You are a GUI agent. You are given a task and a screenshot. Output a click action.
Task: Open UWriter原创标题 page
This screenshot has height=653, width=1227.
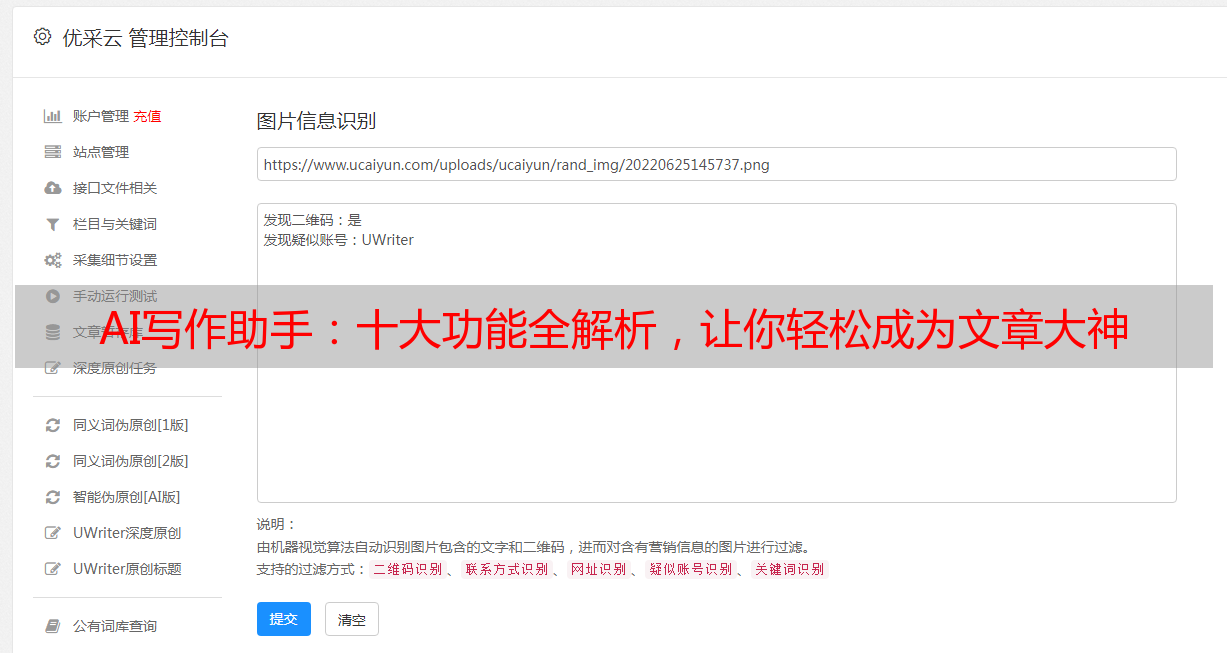127,569
